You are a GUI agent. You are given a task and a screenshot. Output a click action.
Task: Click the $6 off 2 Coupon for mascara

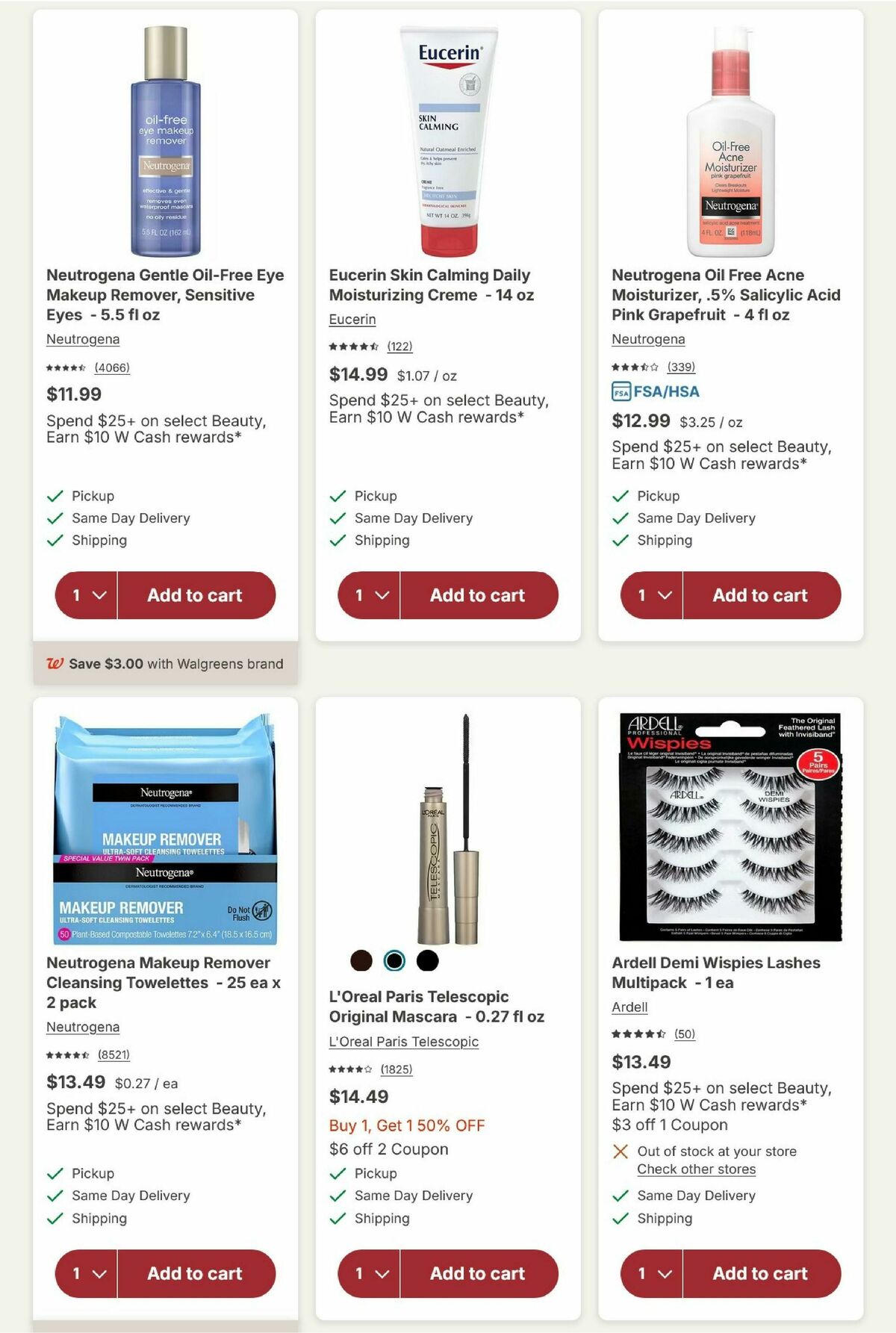pyautogui.click(x=389, y=1149)
